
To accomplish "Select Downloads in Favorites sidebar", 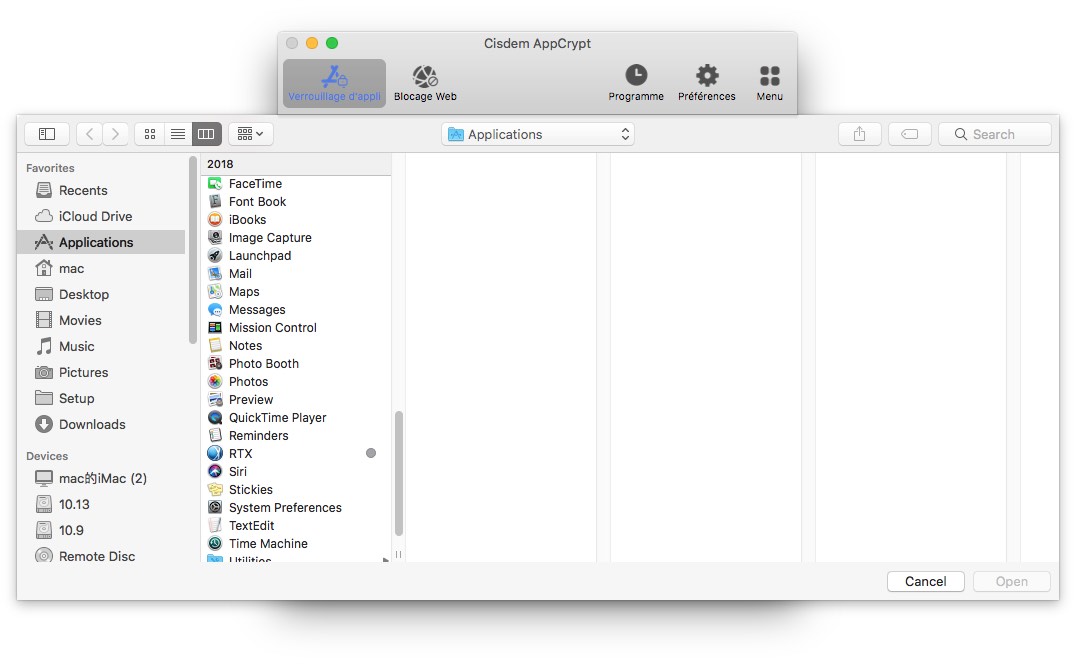I will pos(91,424).
